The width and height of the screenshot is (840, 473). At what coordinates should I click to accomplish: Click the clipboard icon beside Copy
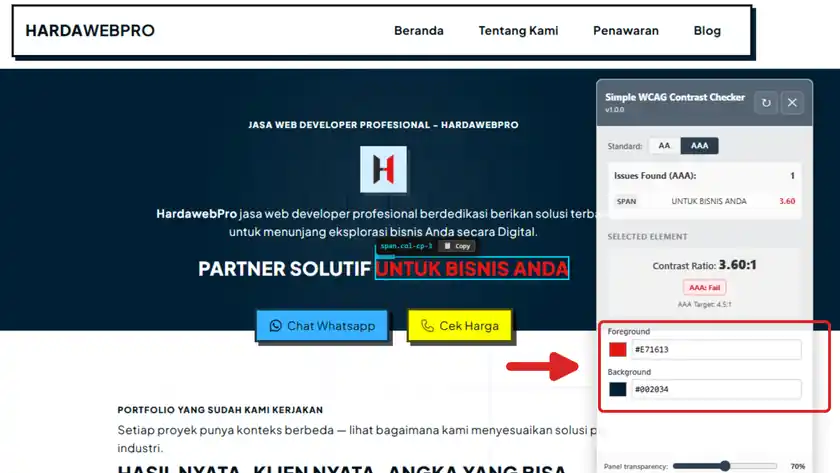point(447,246)
